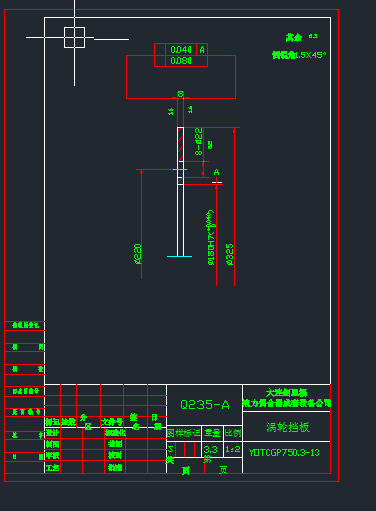Screen dimensions: 376x511
Task: Click the hatched section of the part
Action: click(181, 144)
